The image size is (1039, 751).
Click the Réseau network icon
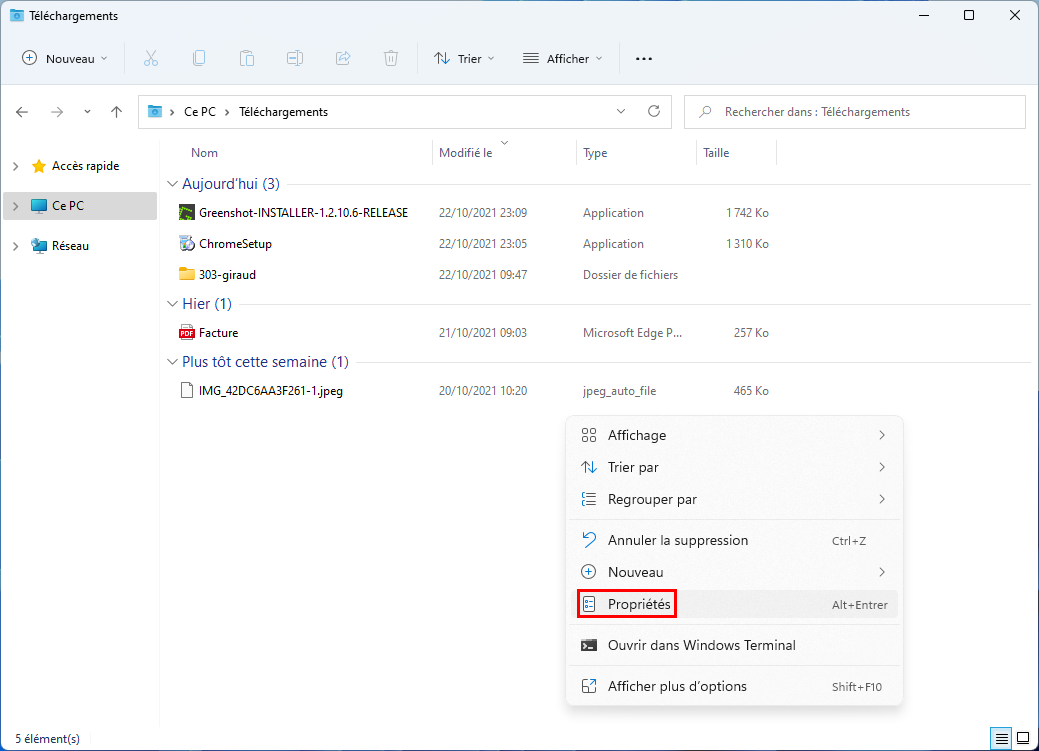[39, 245]
